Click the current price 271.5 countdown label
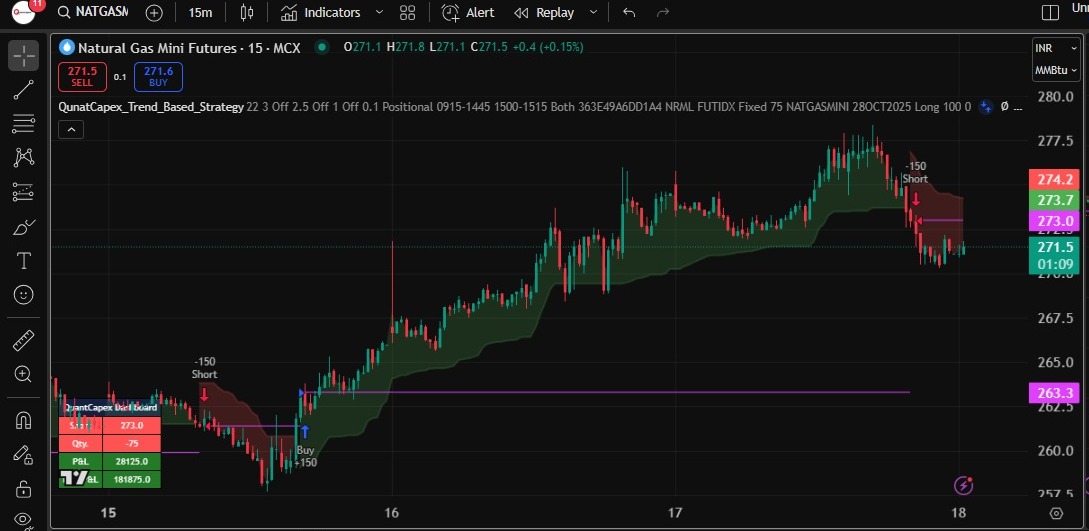The width and height of the screenshot is (1089, 531). [x=1055, y=255]
